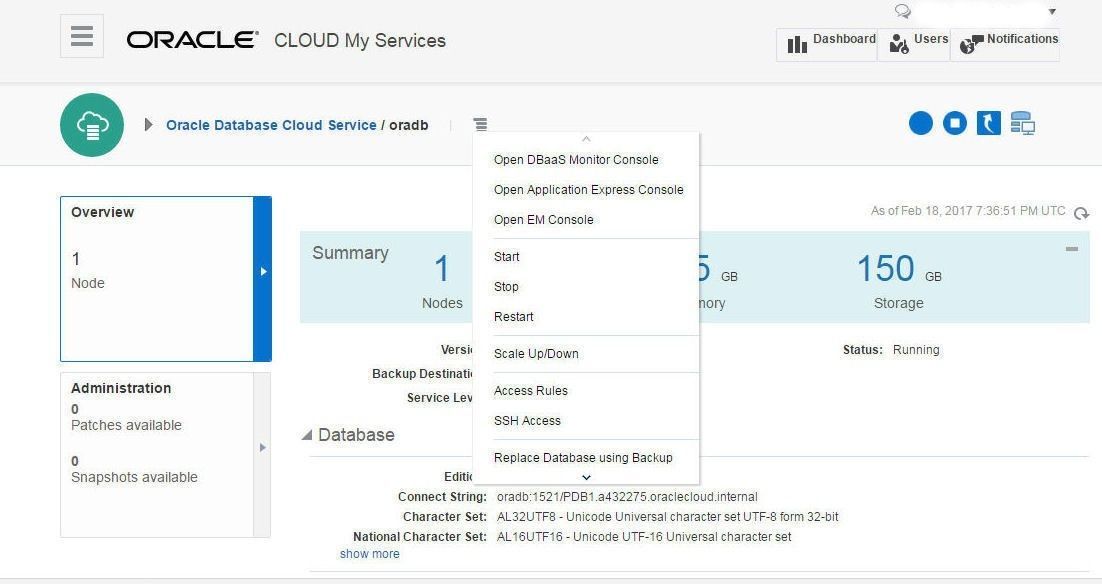1102x584 pixels.
Task: Click the Dashboard bar chart icon
Action: [797, 44]
